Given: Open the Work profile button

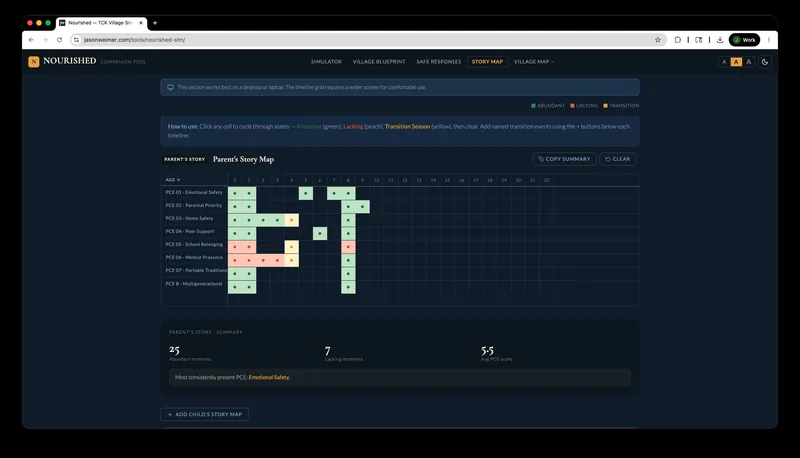Looking at the screenshot, I should point(744,40).
